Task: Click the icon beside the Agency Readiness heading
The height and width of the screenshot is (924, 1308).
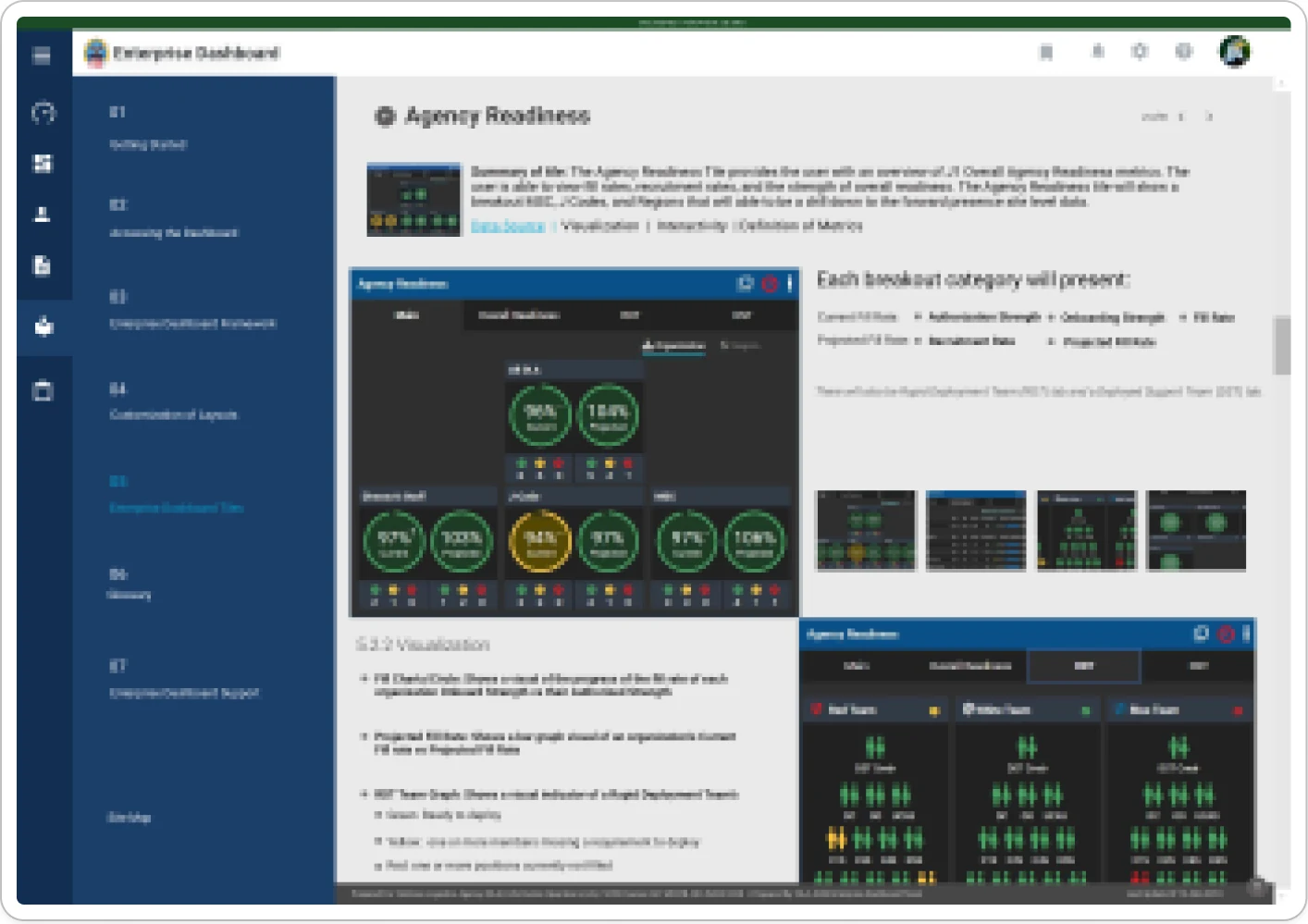Action: [385, 116]
